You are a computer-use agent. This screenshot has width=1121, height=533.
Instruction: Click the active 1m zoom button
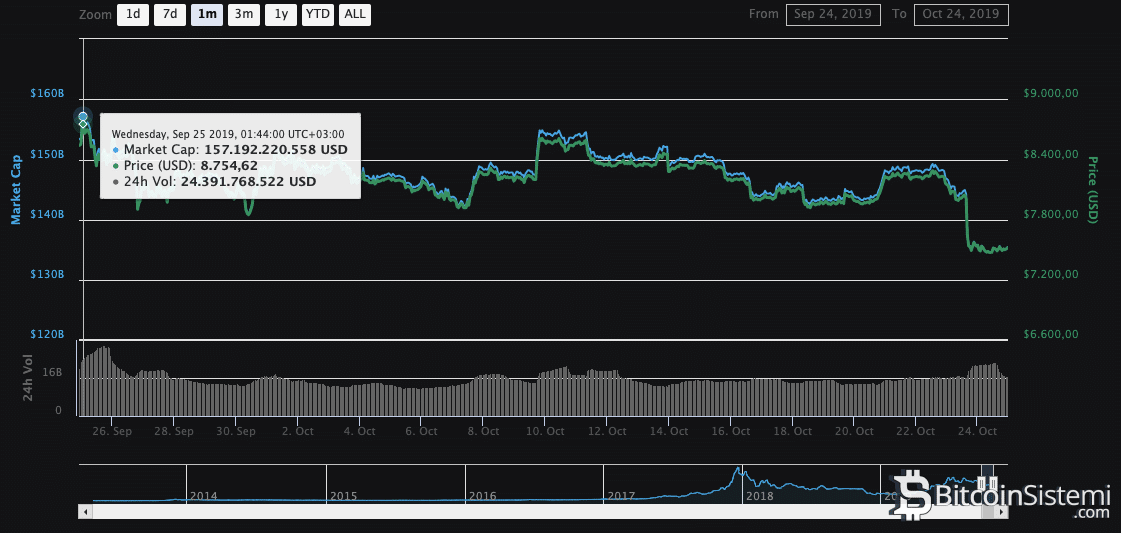coord(206,14)
